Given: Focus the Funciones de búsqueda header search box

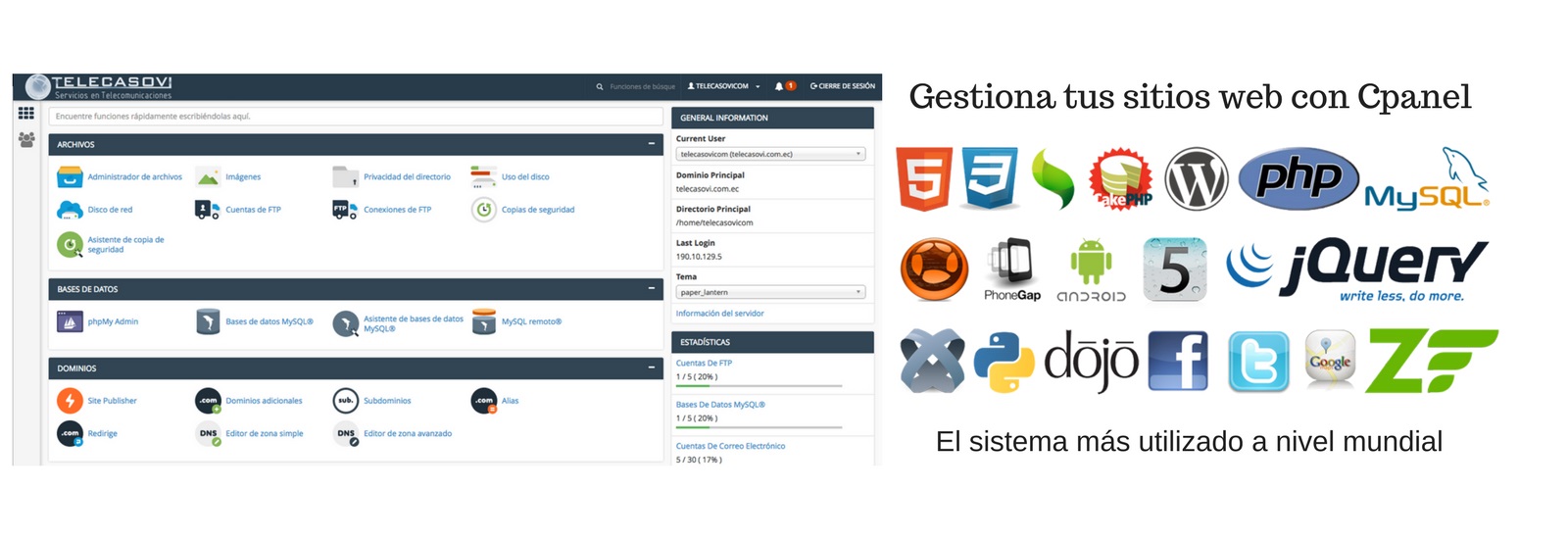Looking at the screenshot, I should click(x=642, y=86).
